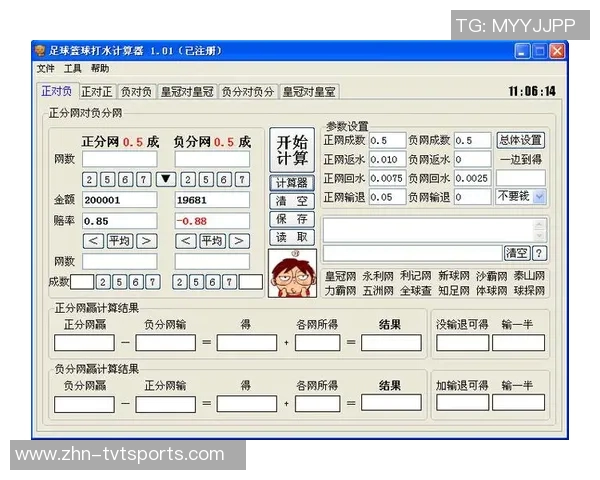Viewport: 600px width, 480px height.
Task: Click 成数 row left button 5
Action: point(119,282)
